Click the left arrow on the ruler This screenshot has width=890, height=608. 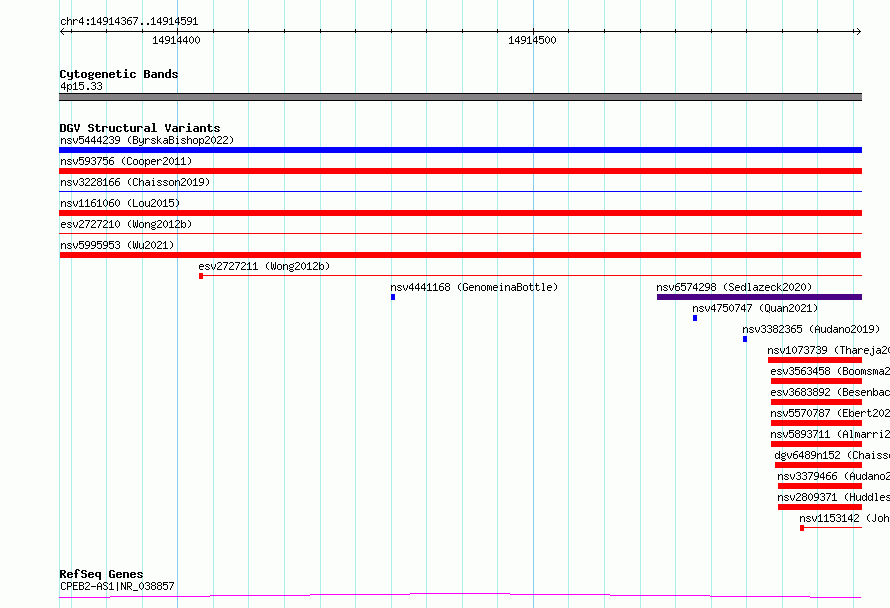[x=63, y=31]
